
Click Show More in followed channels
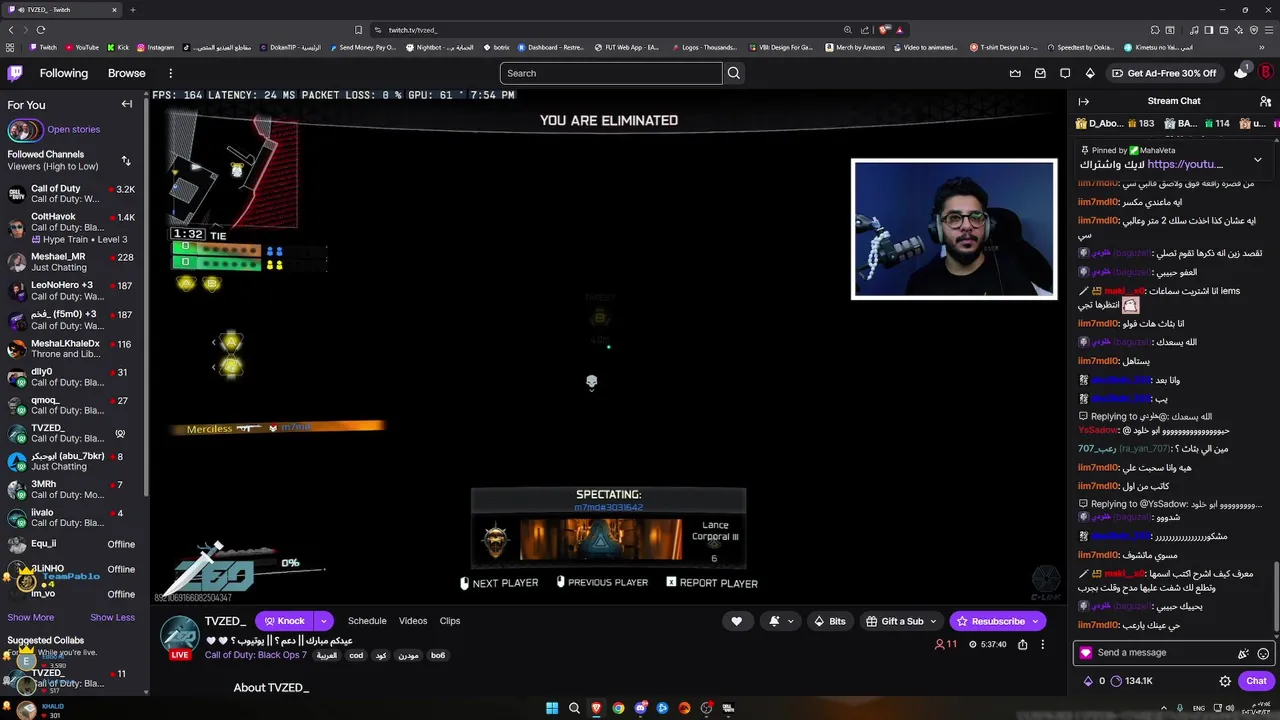click(x=31, y=617)
